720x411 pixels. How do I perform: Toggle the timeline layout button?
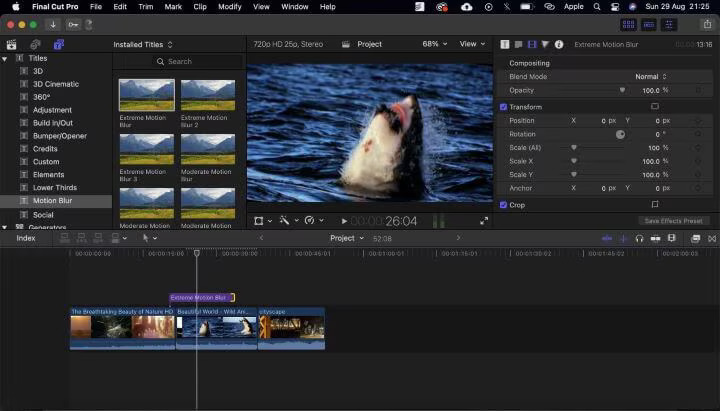pos(649,25)
